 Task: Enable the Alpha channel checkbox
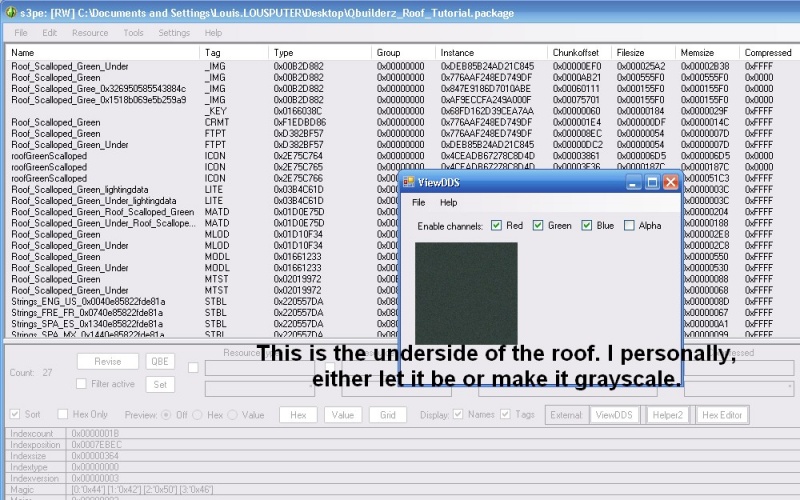coord(629,226)
